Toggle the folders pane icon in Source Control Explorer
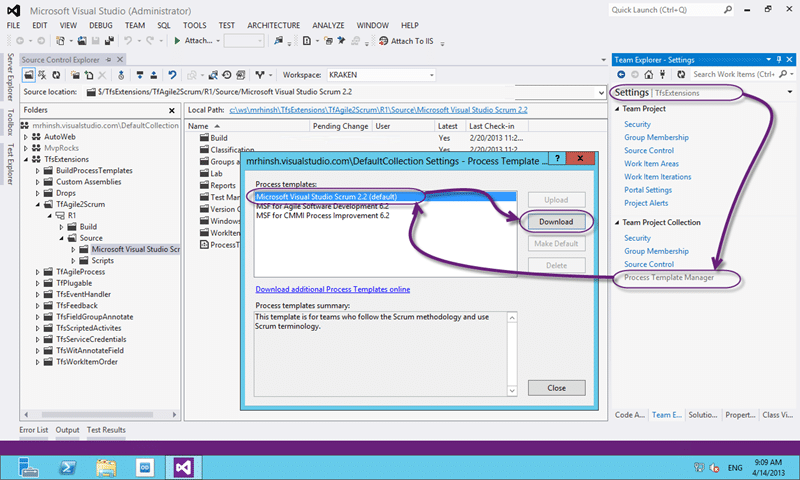800x480 pixels. 29,75
